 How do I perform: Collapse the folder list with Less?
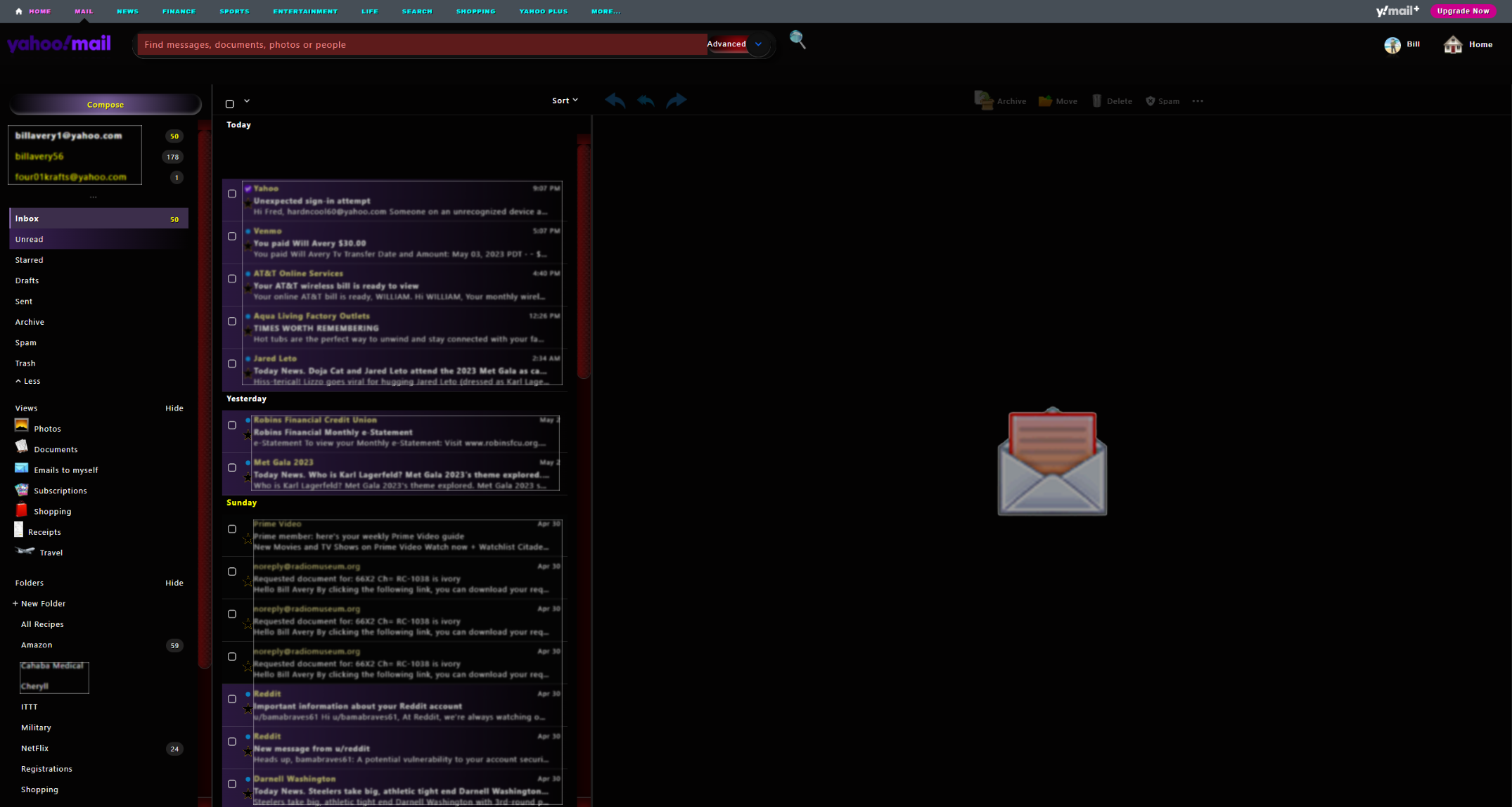(28, 381)
